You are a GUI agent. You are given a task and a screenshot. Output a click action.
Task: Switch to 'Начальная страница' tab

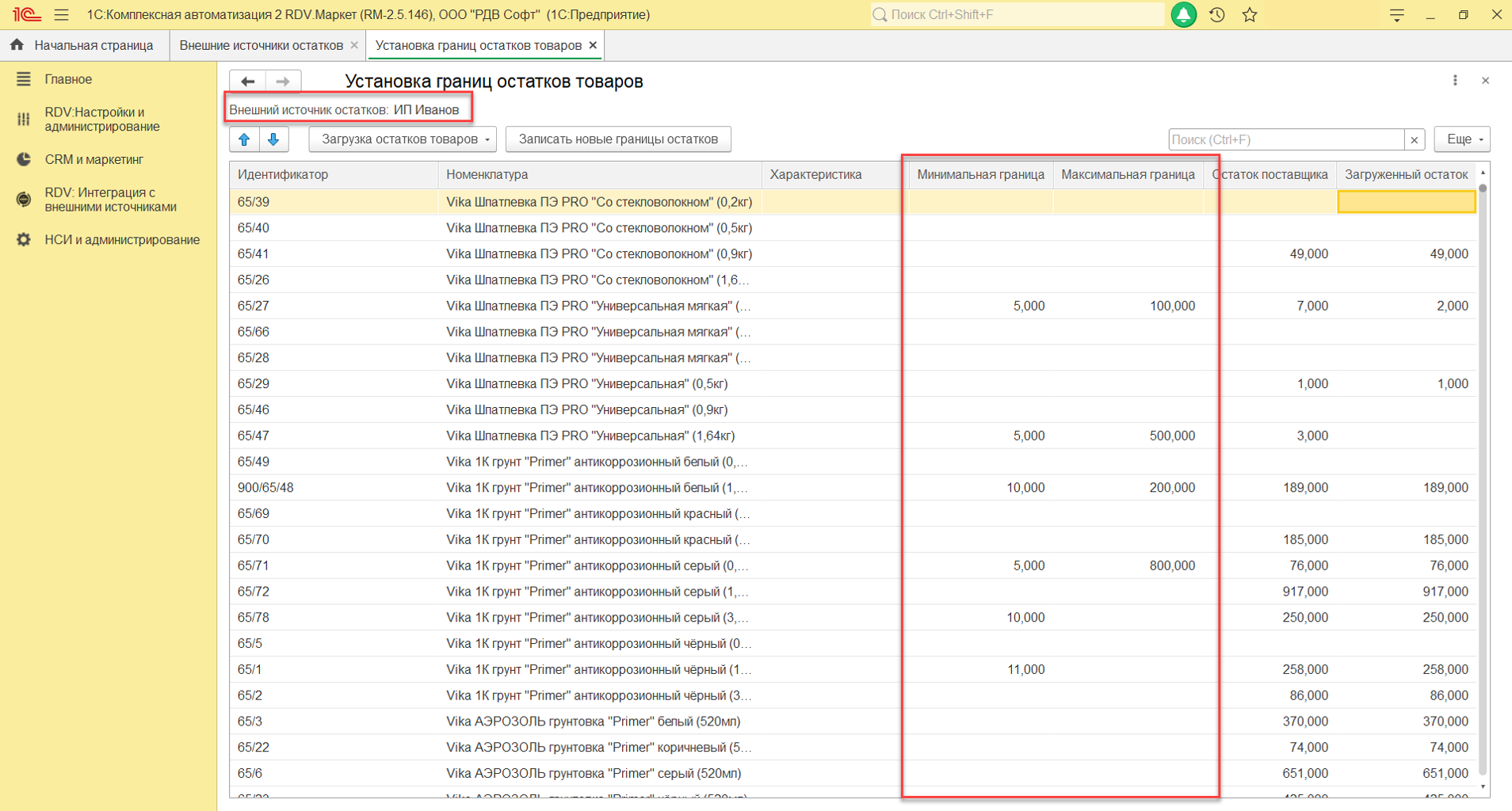tap(93, 46)
